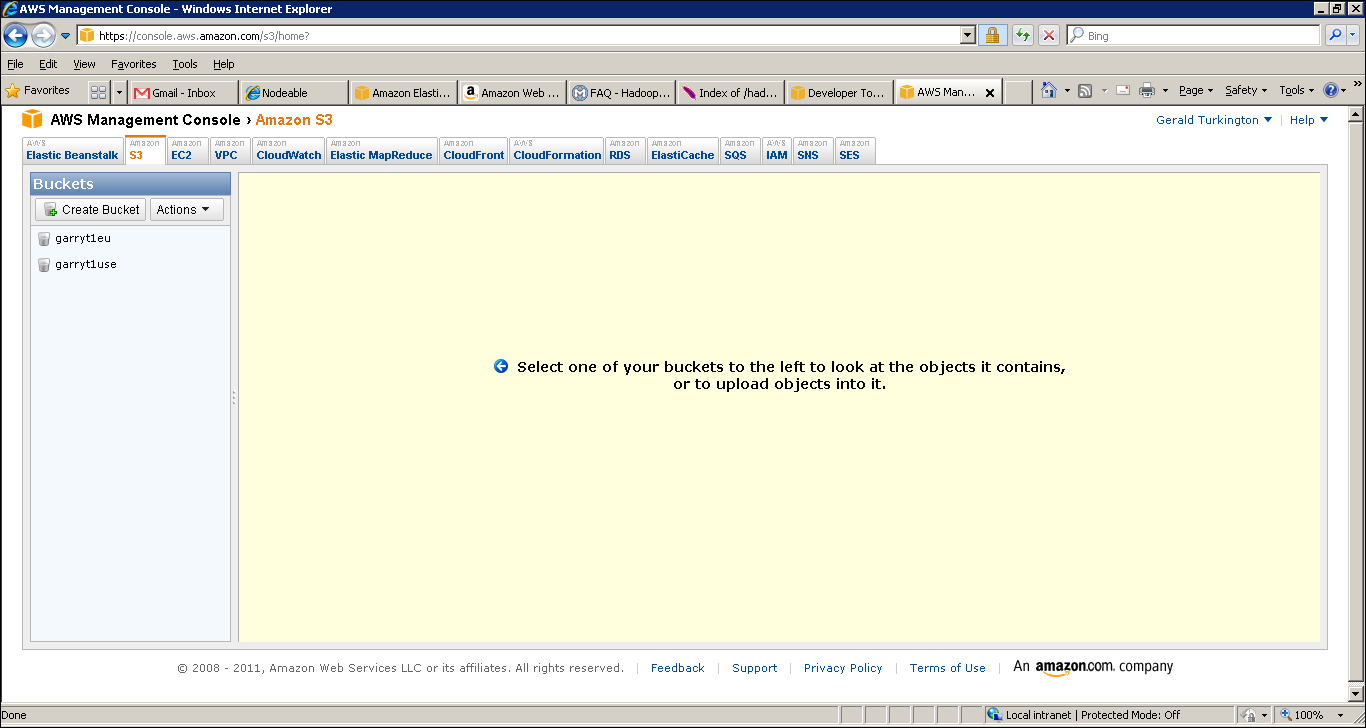Go back using browser Back arrow
1366x728 pixels.
(15, 35)
